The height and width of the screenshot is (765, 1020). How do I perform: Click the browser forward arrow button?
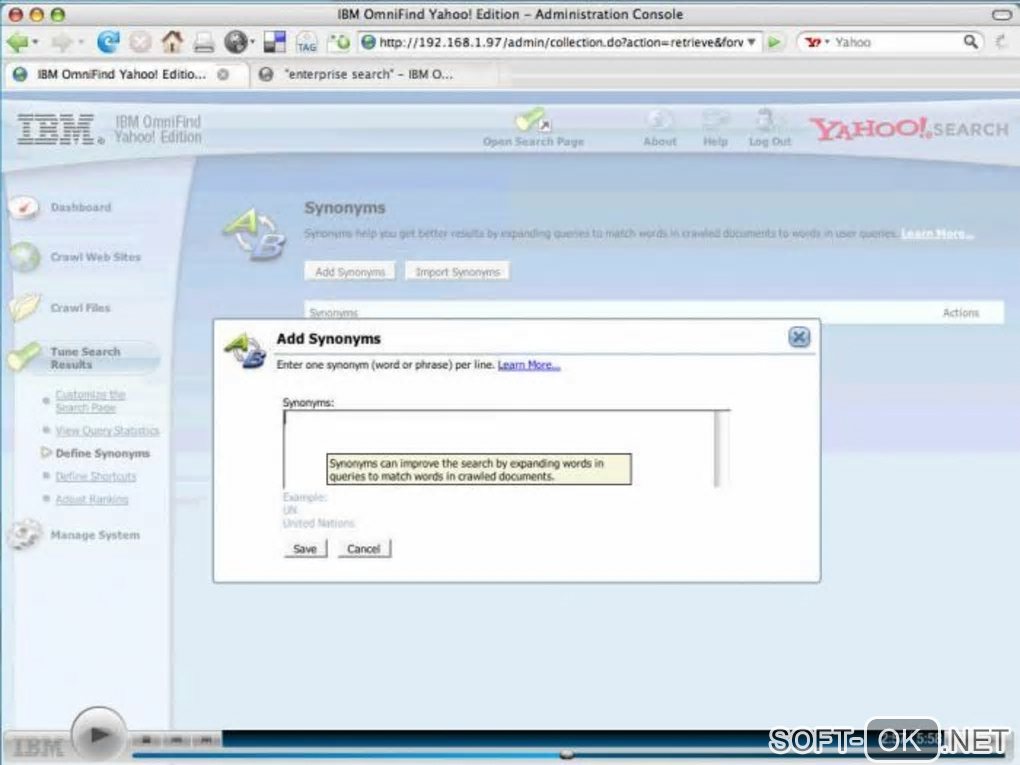point(62,42)
